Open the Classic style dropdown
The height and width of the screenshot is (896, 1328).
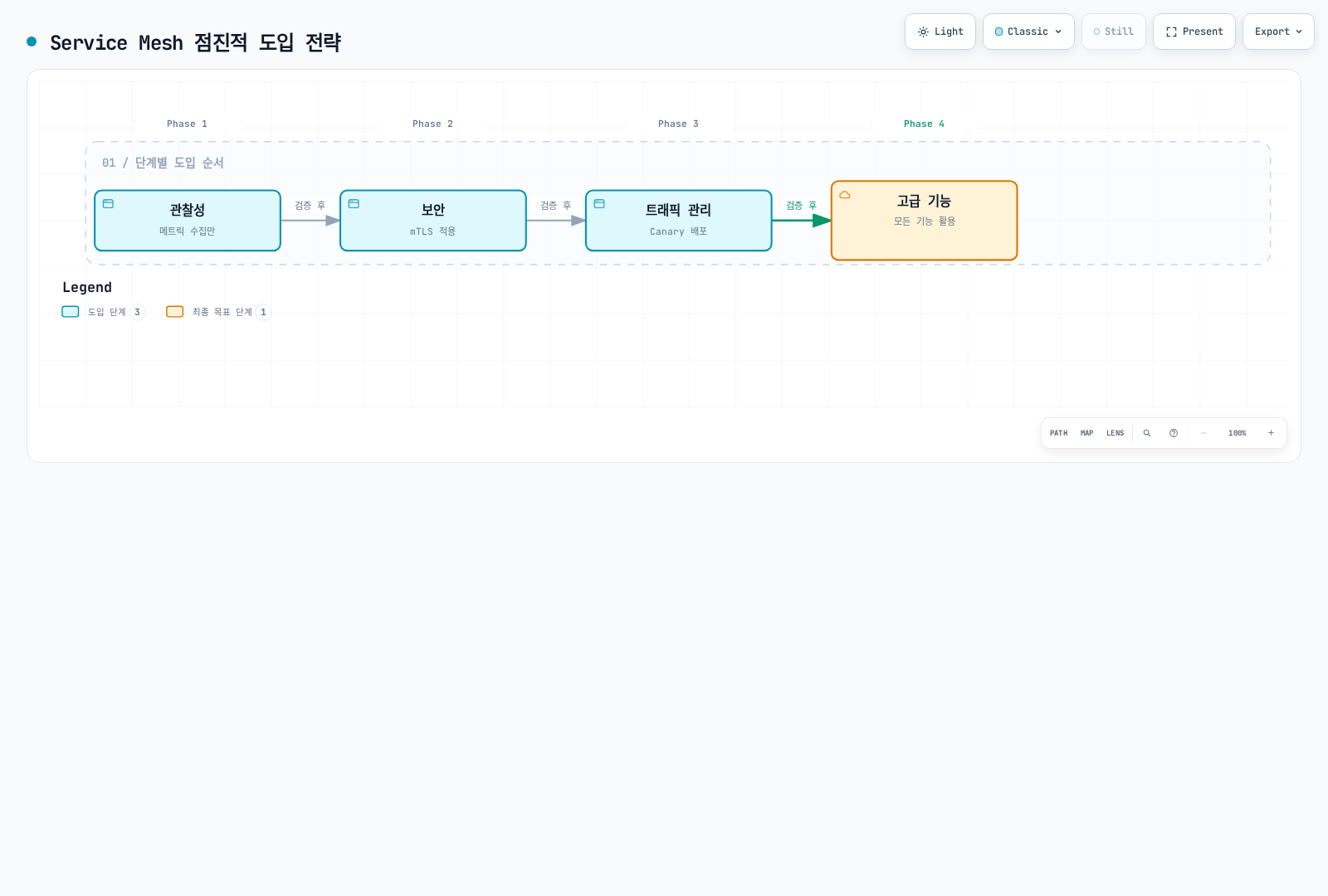(x=1028, y=32)
